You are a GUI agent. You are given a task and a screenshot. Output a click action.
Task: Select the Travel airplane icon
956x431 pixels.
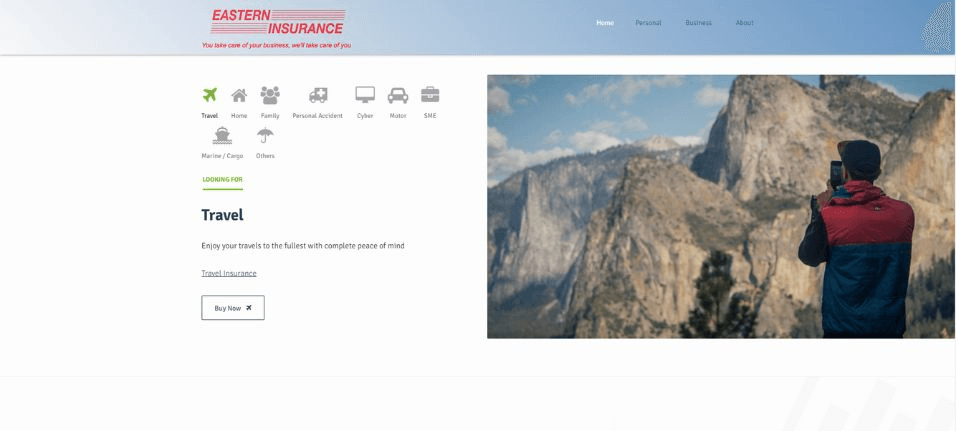coord(210,95)
